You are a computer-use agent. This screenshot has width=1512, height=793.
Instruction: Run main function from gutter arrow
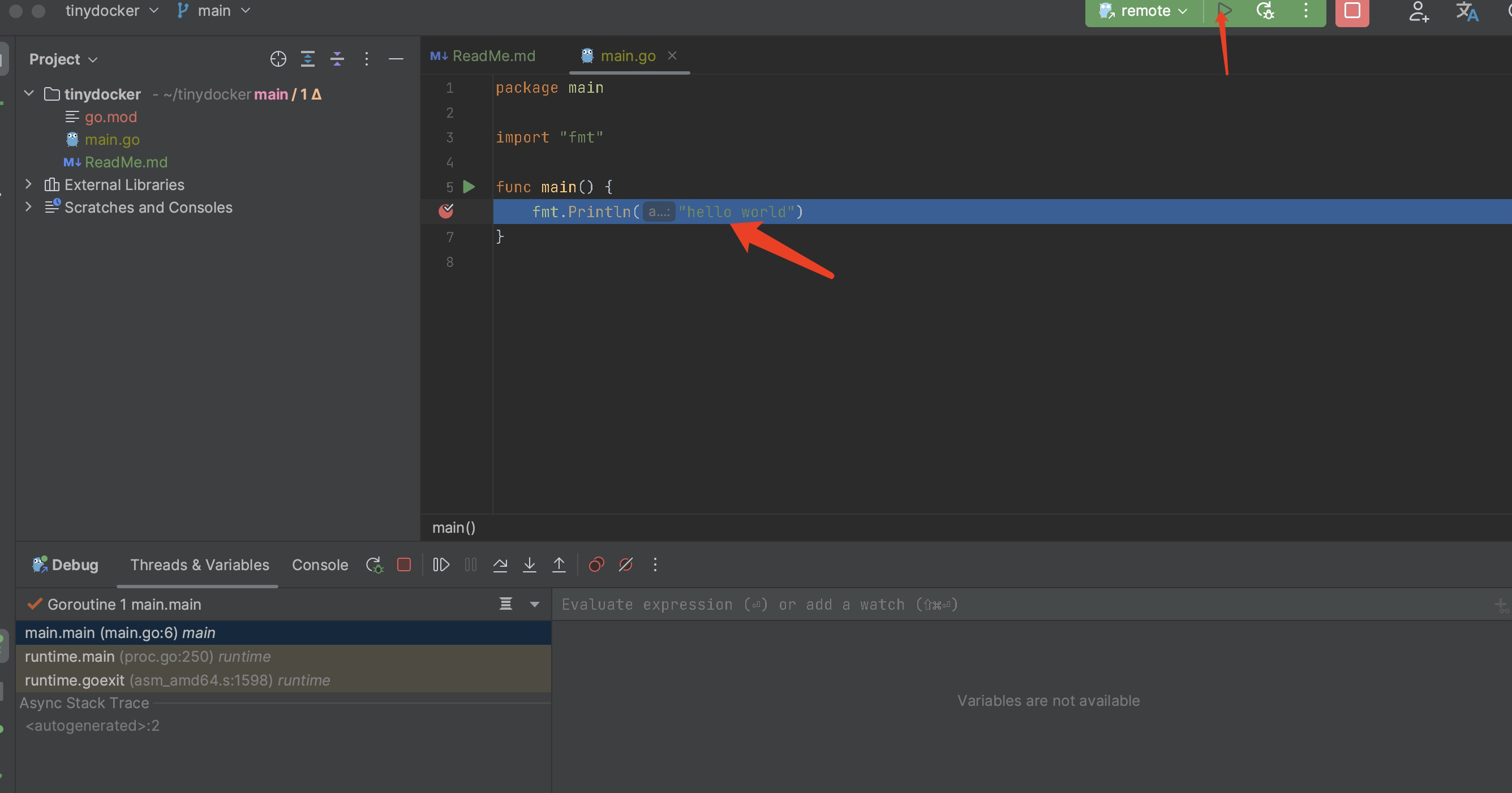tap(469, 187)
